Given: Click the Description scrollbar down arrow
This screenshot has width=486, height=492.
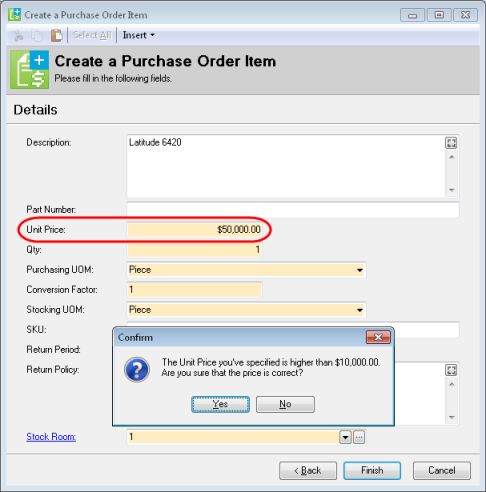Looking at the screenshot, I should [x=452, y=190].
